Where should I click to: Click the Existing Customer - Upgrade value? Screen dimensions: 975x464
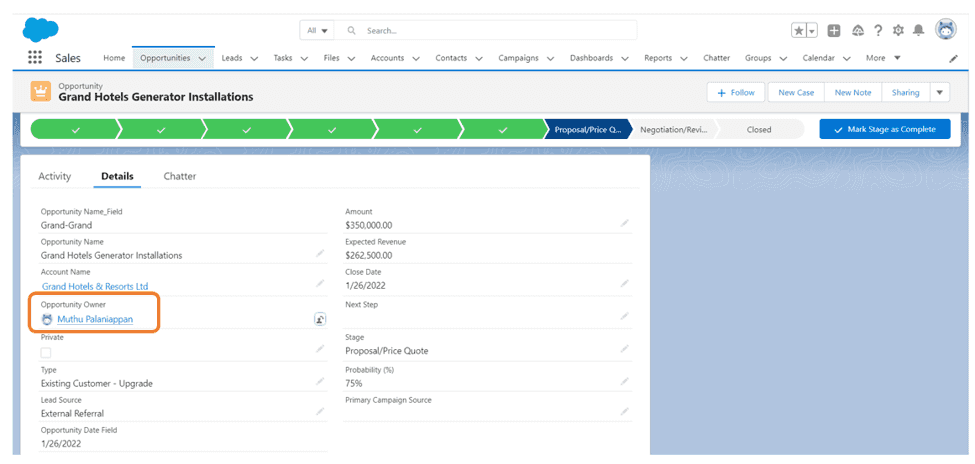tap(96, 384)
